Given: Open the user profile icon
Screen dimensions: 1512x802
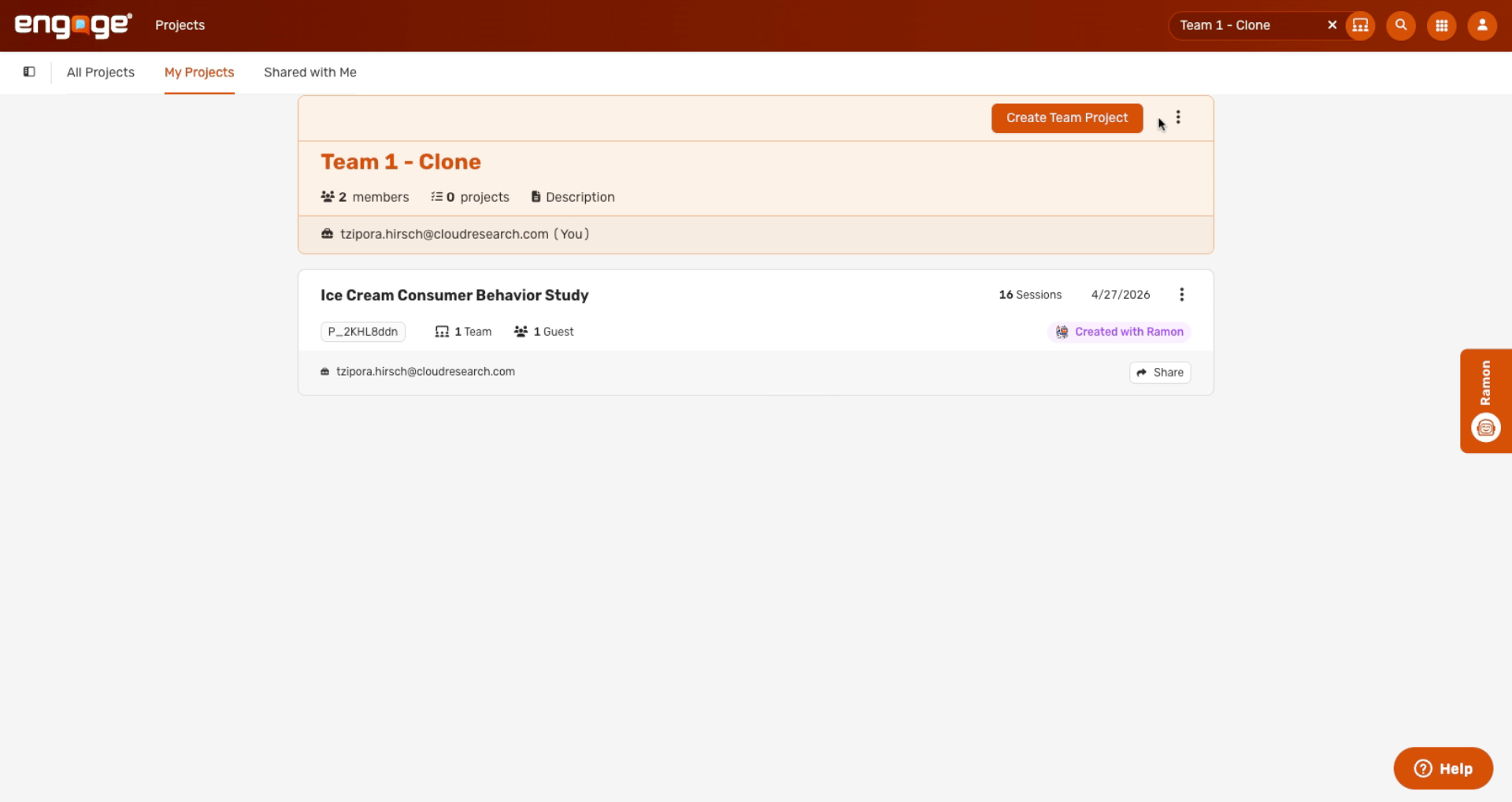Looking at the screenshot, I should point(1482,25).
